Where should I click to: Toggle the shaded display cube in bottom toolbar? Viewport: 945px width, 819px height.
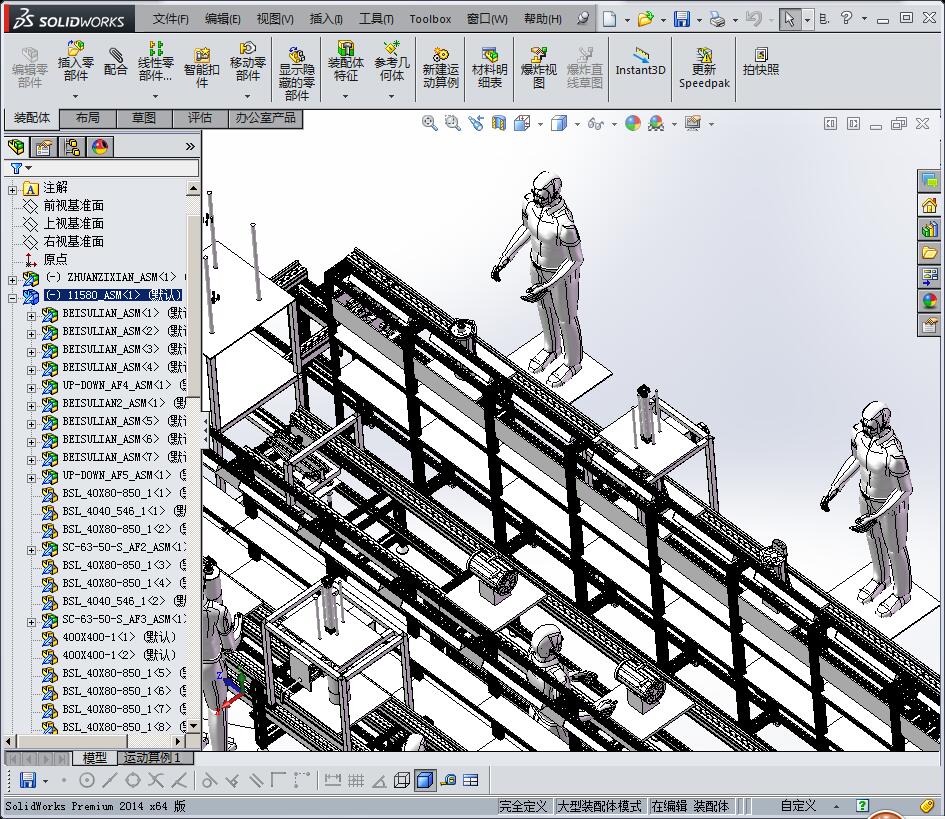[424, 780]
